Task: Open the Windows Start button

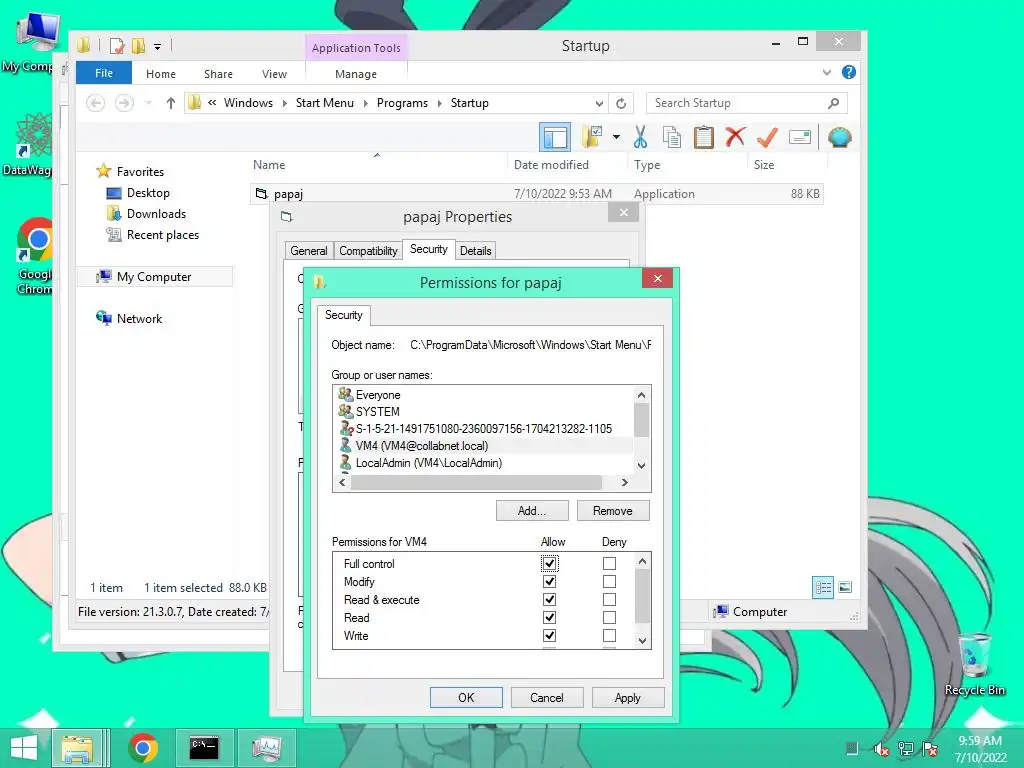Action: coord(24,748)
